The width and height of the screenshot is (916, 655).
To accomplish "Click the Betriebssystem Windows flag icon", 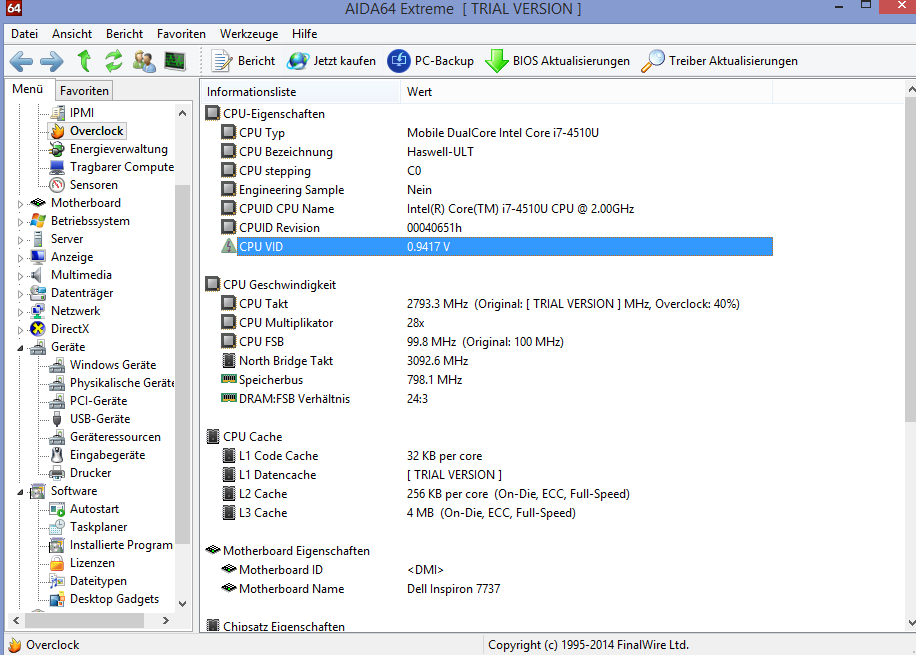I will coord(38,221).
